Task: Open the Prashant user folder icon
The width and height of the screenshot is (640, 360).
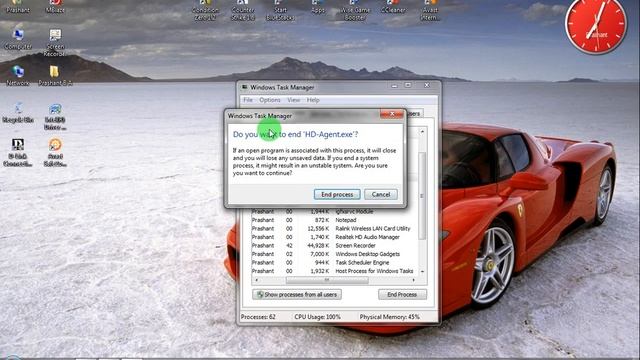Action: [x=18, y=6]
